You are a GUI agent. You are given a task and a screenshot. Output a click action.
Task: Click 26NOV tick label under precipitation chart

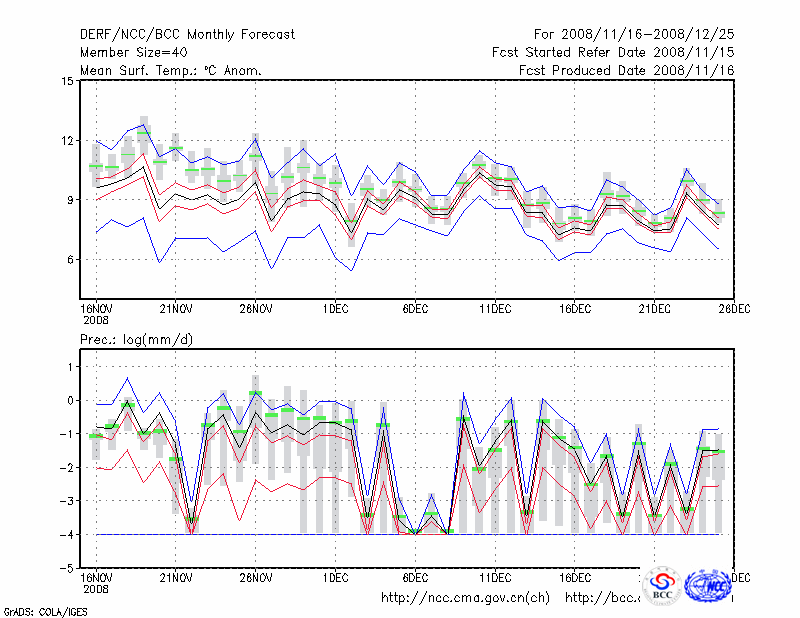click(255, 577)
